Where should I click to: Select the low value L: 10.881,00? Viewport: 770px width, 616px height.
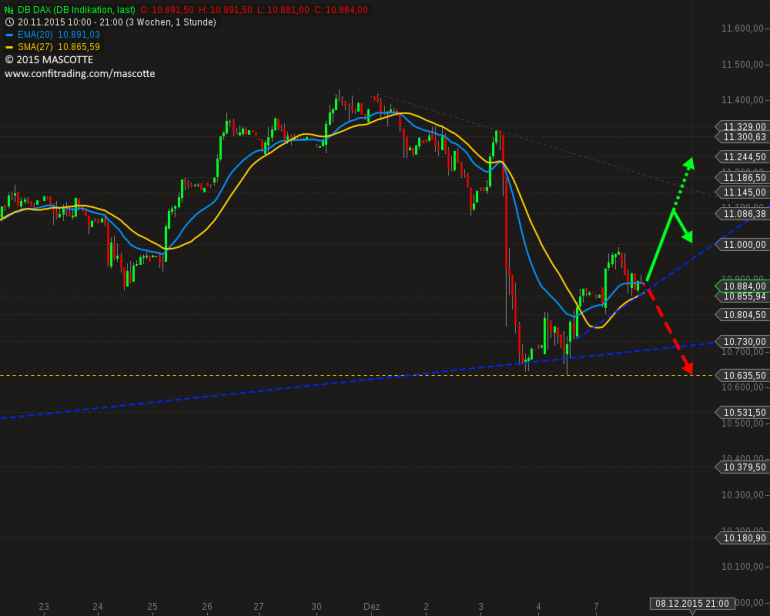click(284, 9)
